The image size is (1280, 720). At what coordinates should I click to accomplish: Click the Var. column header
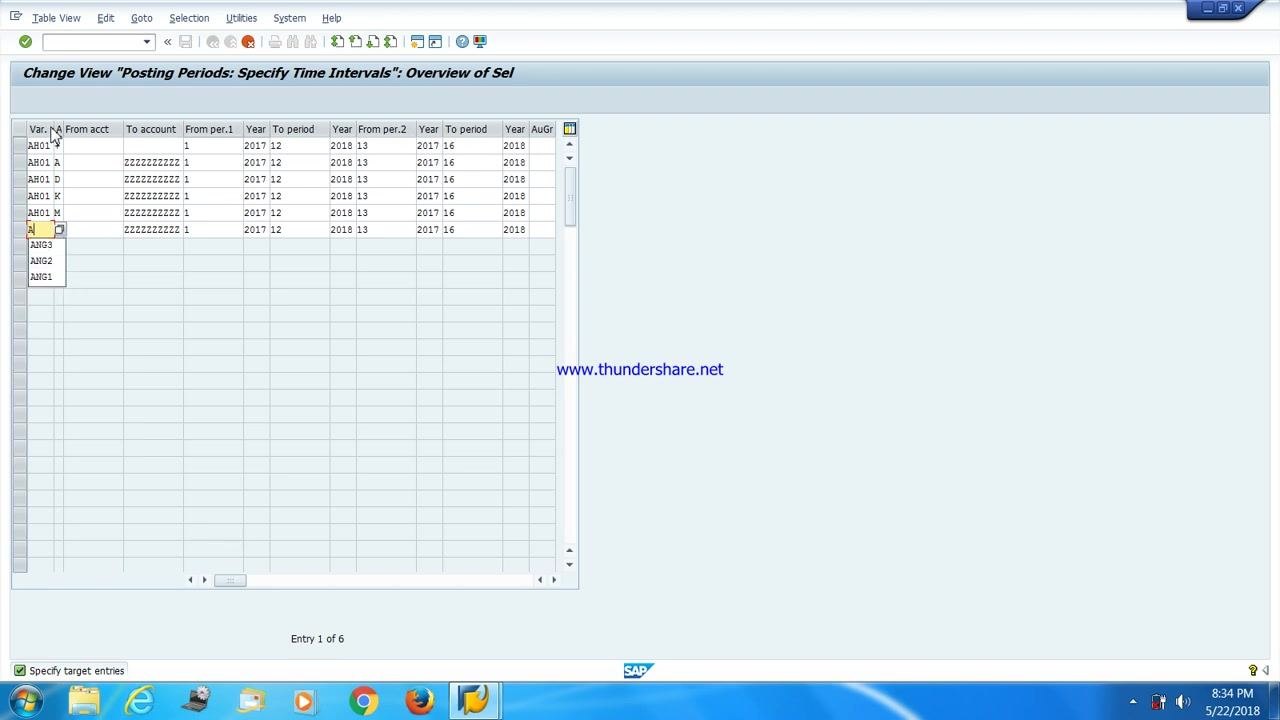point(40,129)
